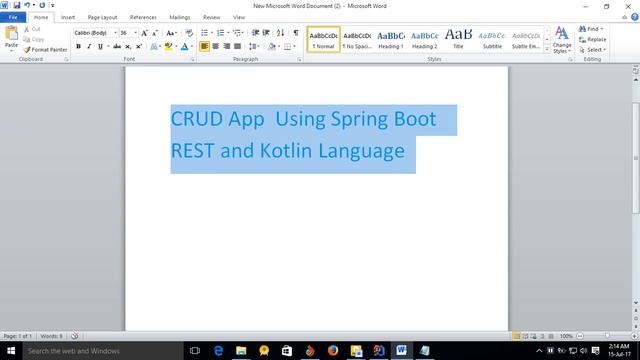Click the Paste clipboard icon
Screen dimensions: 640x360
(11, 33)
